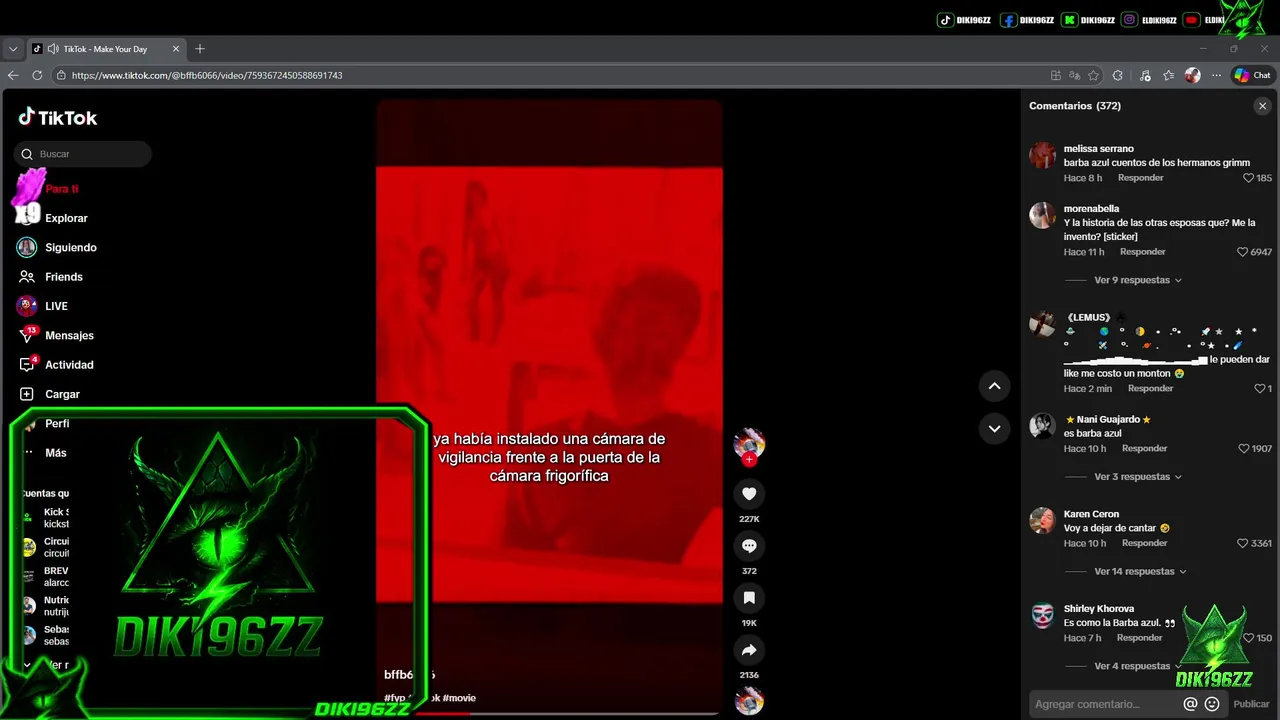Follow the creator with red plus badge
This screenshot has height=720, width=1280.
749,460
